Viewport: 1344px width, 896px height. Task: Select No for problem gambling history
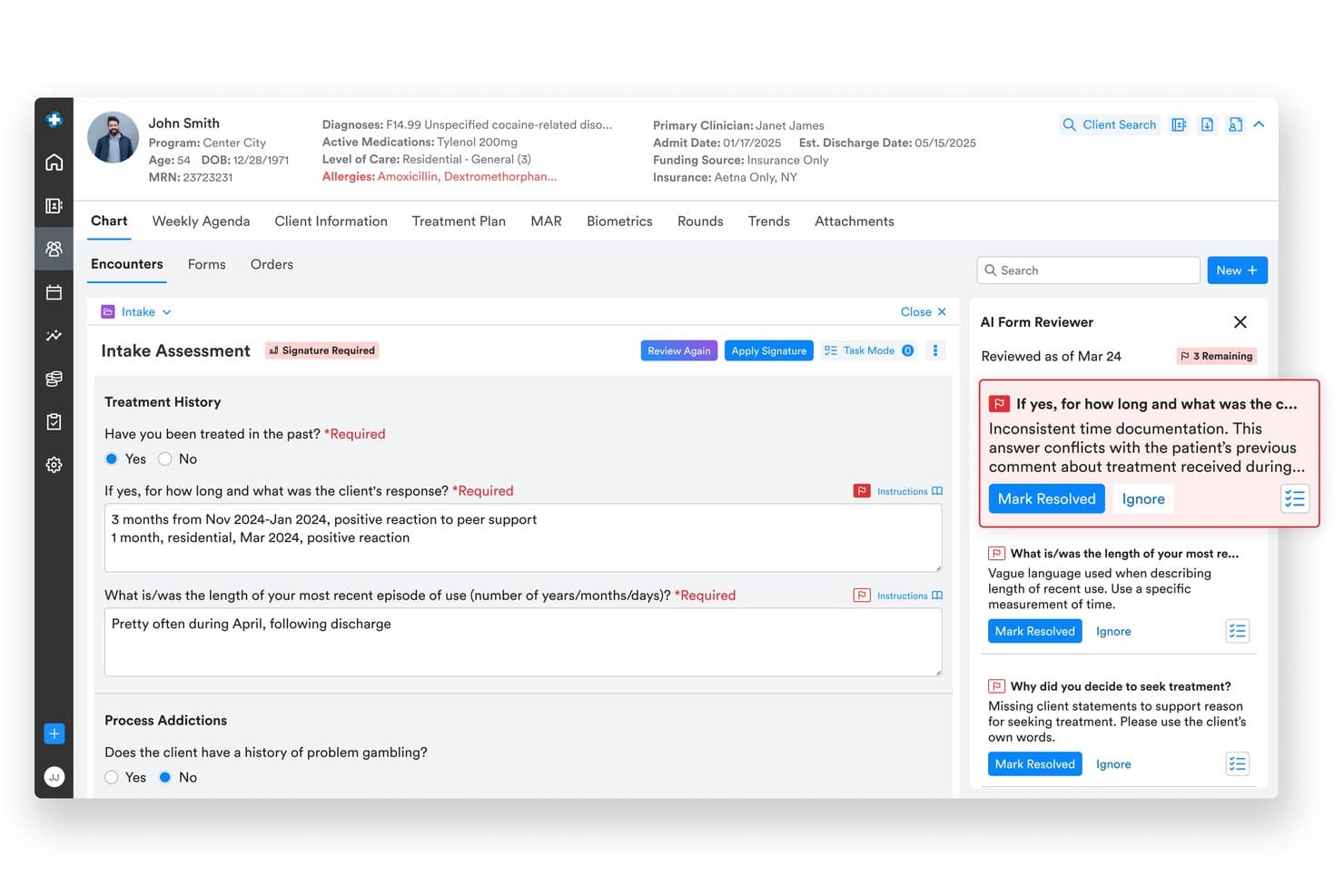click(x=165, y=778)
